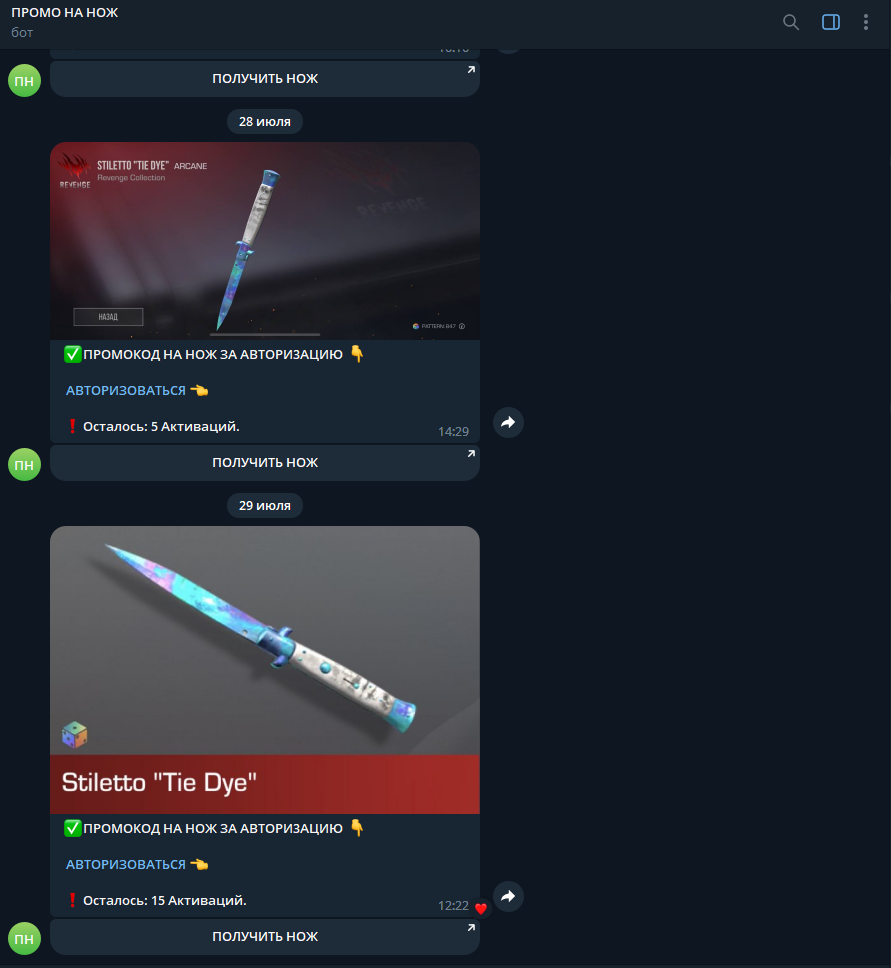Screen dimensions: 891x968
Task: Click the topmost ПН avatar
Action: (24, 80)
